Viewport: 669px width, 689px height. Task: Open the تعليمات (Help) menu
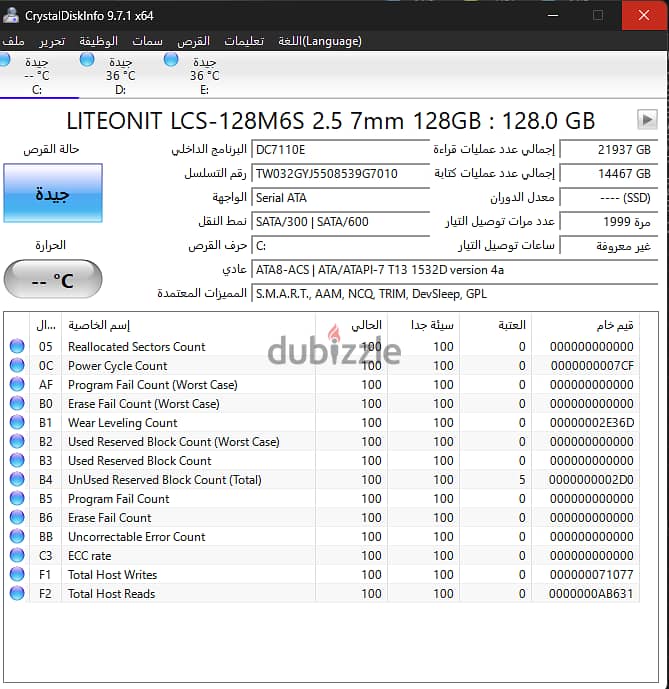pyautogui.click(x=244, y=41)
